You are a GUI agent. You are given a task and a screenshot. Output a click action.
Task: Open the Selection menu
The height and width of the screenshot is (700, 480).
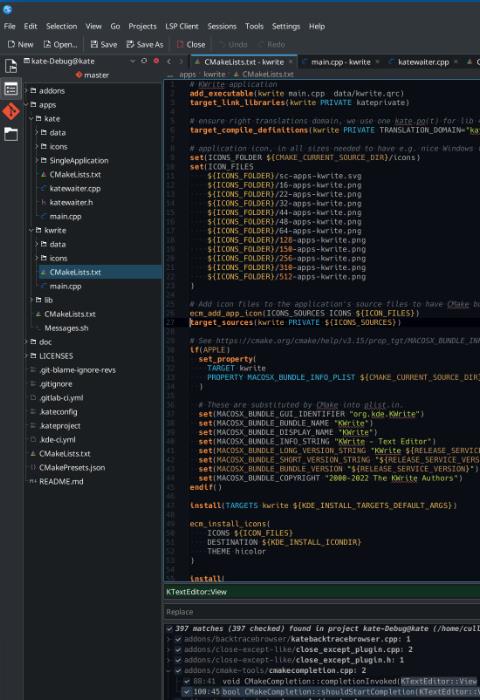61,26
